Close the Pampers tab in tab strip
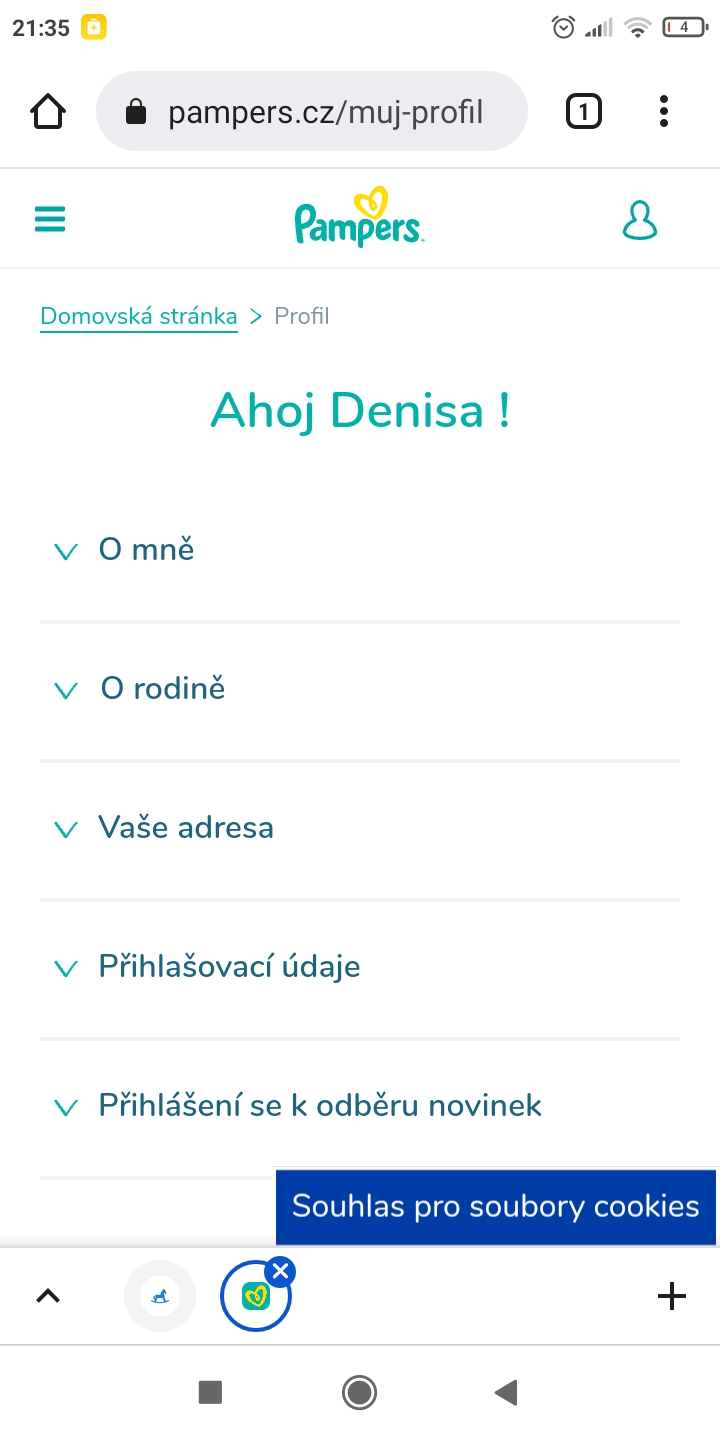This screenshot has width=720, height=1440. pyautogui.click(x=281, y=1271)
